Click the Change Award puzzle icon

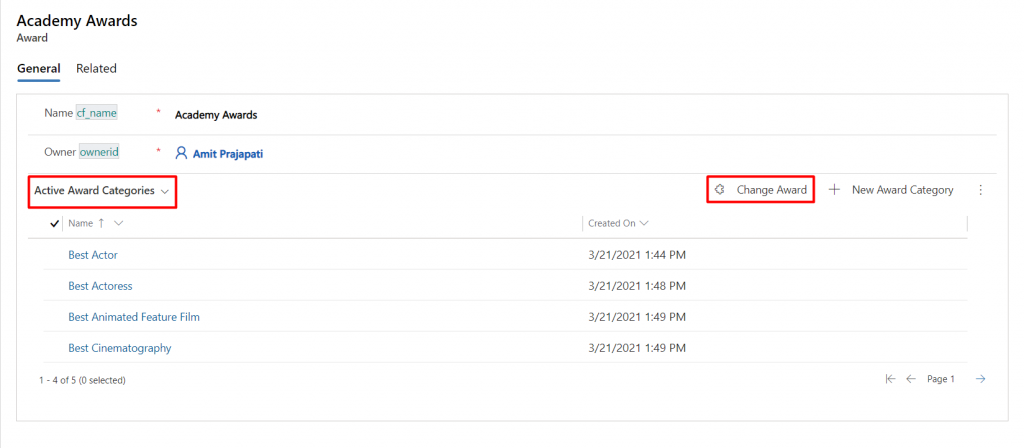pyautogui.click(x=720, y=190)
